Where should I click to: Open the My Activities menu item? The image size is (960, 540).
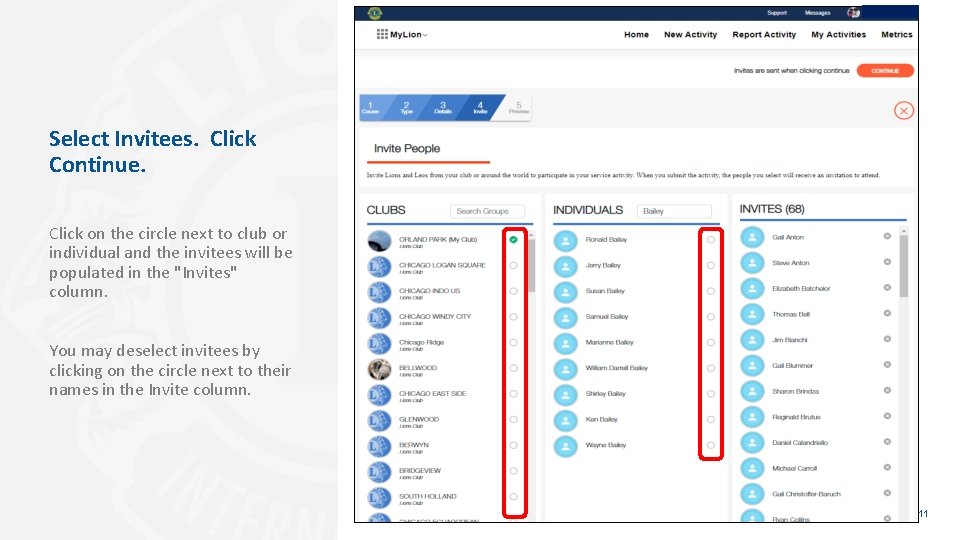tap(838, 35)
